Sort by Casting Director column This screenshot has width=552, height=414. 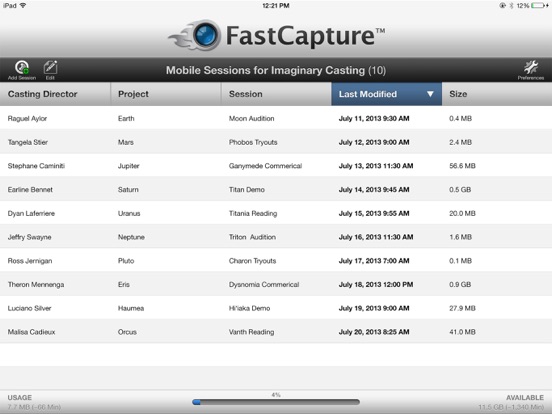point(55,94)
